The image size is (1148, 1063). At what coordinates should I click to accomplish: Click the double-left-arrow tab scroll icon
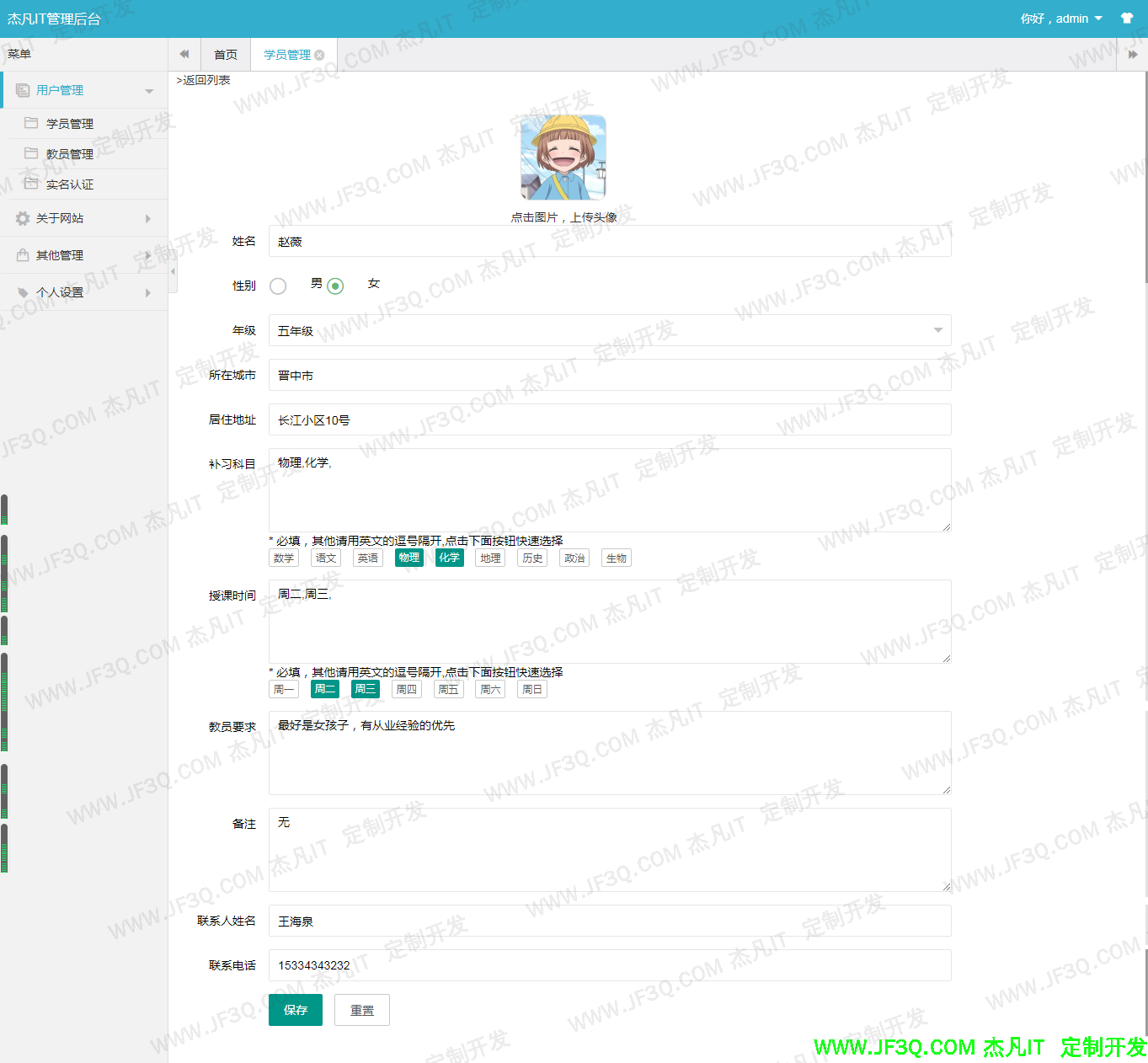(184, 53)
